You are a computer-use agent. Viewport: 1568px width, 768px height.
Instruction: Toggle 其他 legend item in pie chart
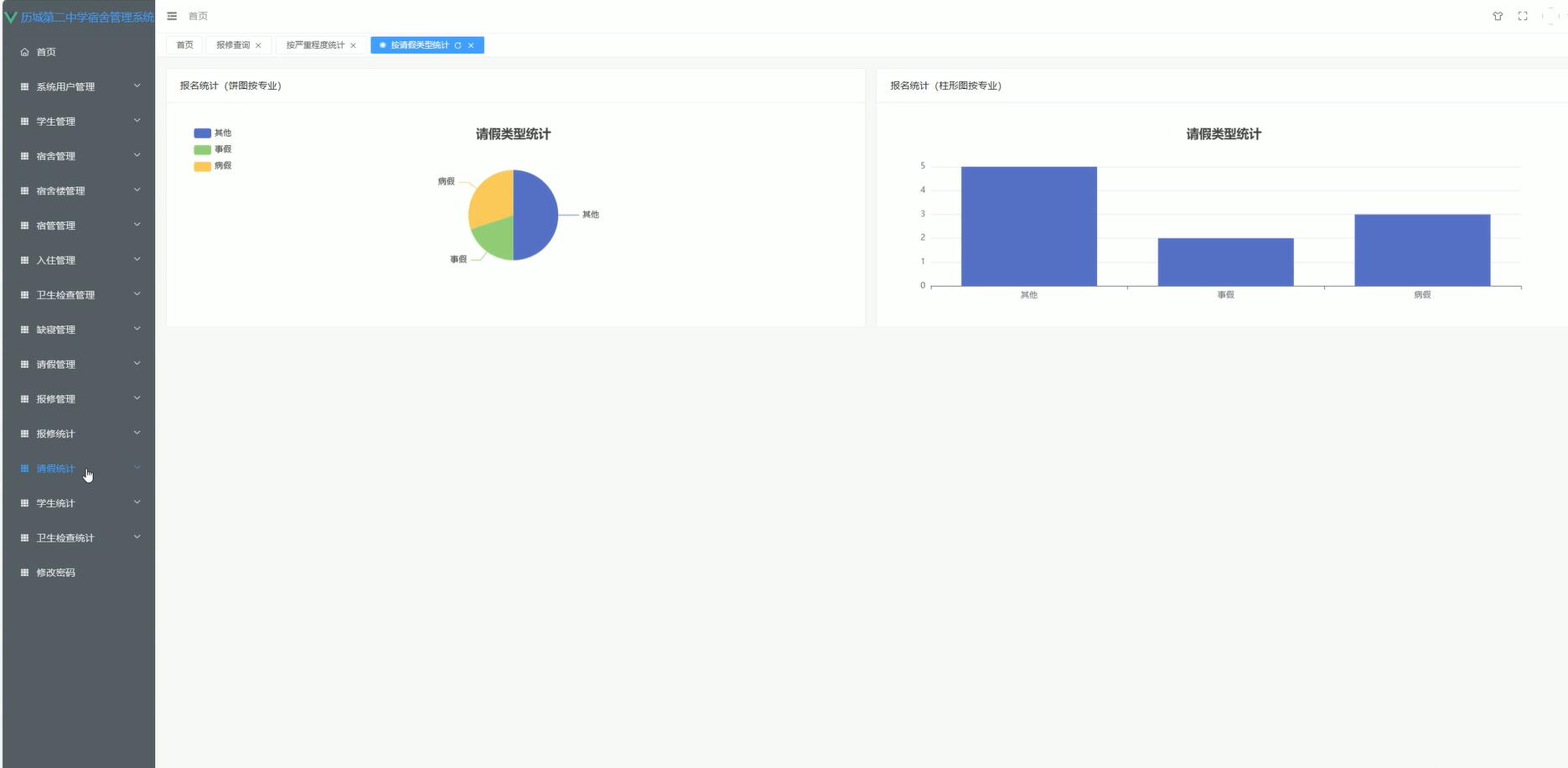tap(212, 133)
